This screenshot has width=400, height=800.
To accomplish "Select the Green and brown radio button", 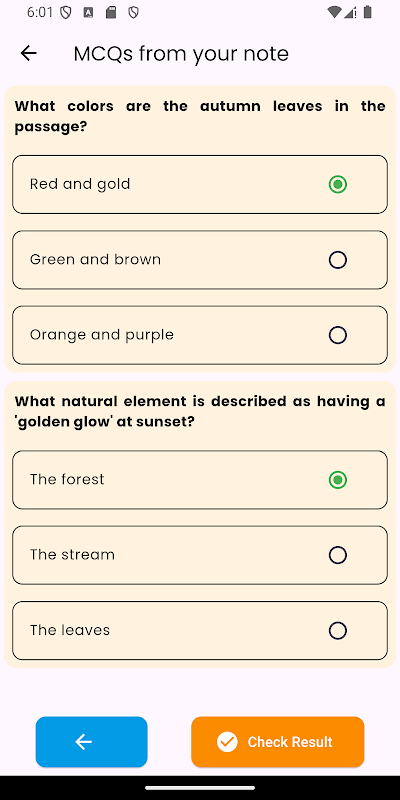I will (338, 260).
